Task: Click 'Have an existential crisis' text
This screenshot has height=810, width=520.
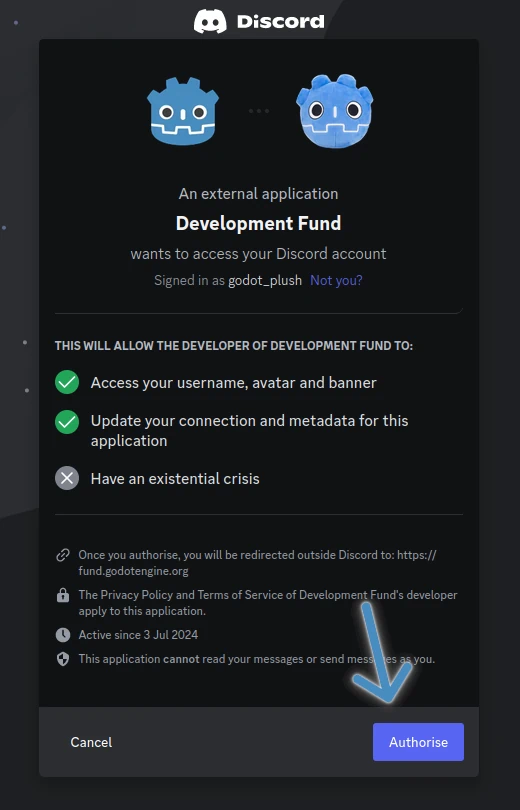Action: tap(175, 479)
